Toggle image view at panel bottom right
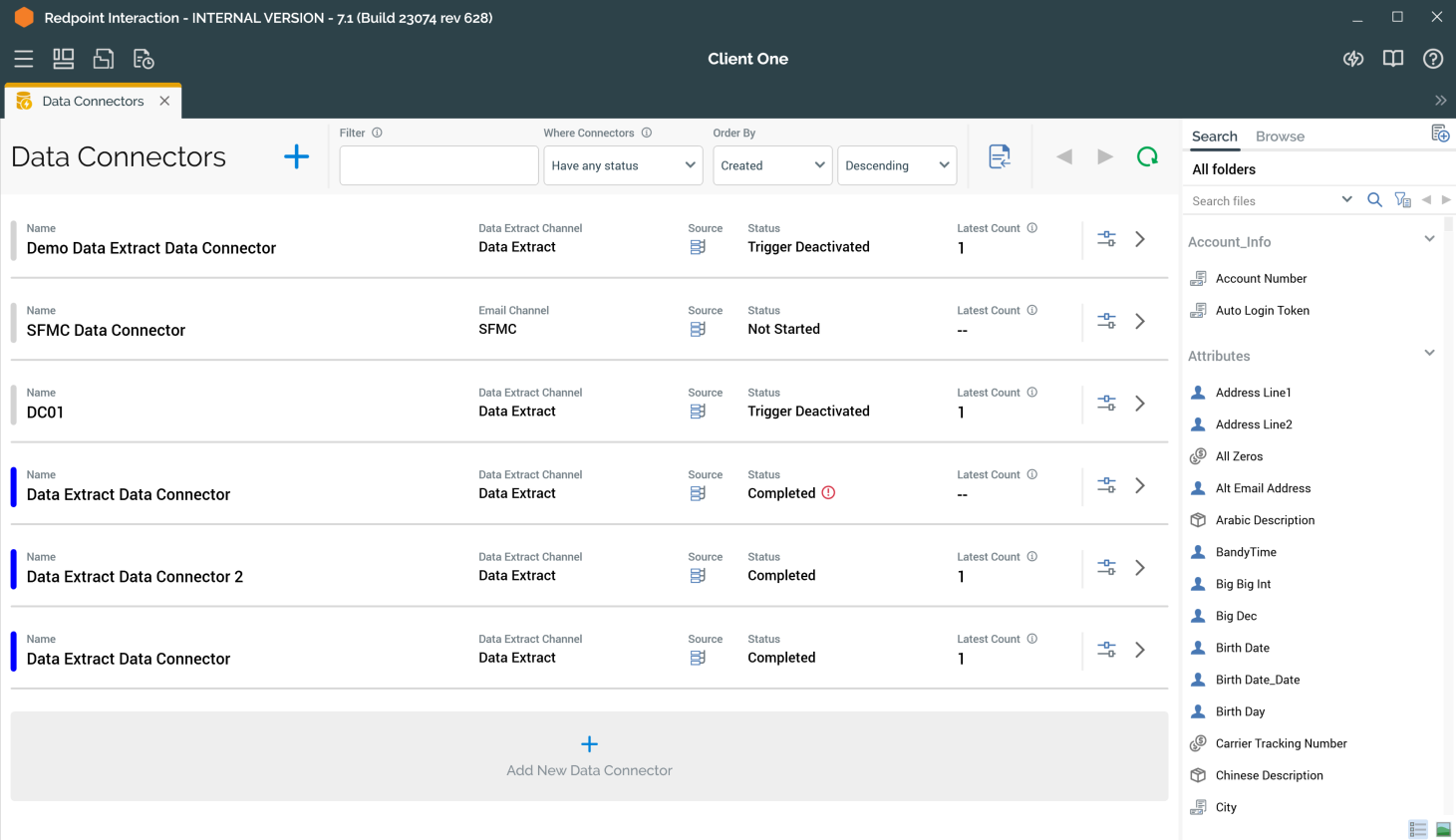Image resolution: width=1456 pixels, height=840 pixels. point(1442,829)
